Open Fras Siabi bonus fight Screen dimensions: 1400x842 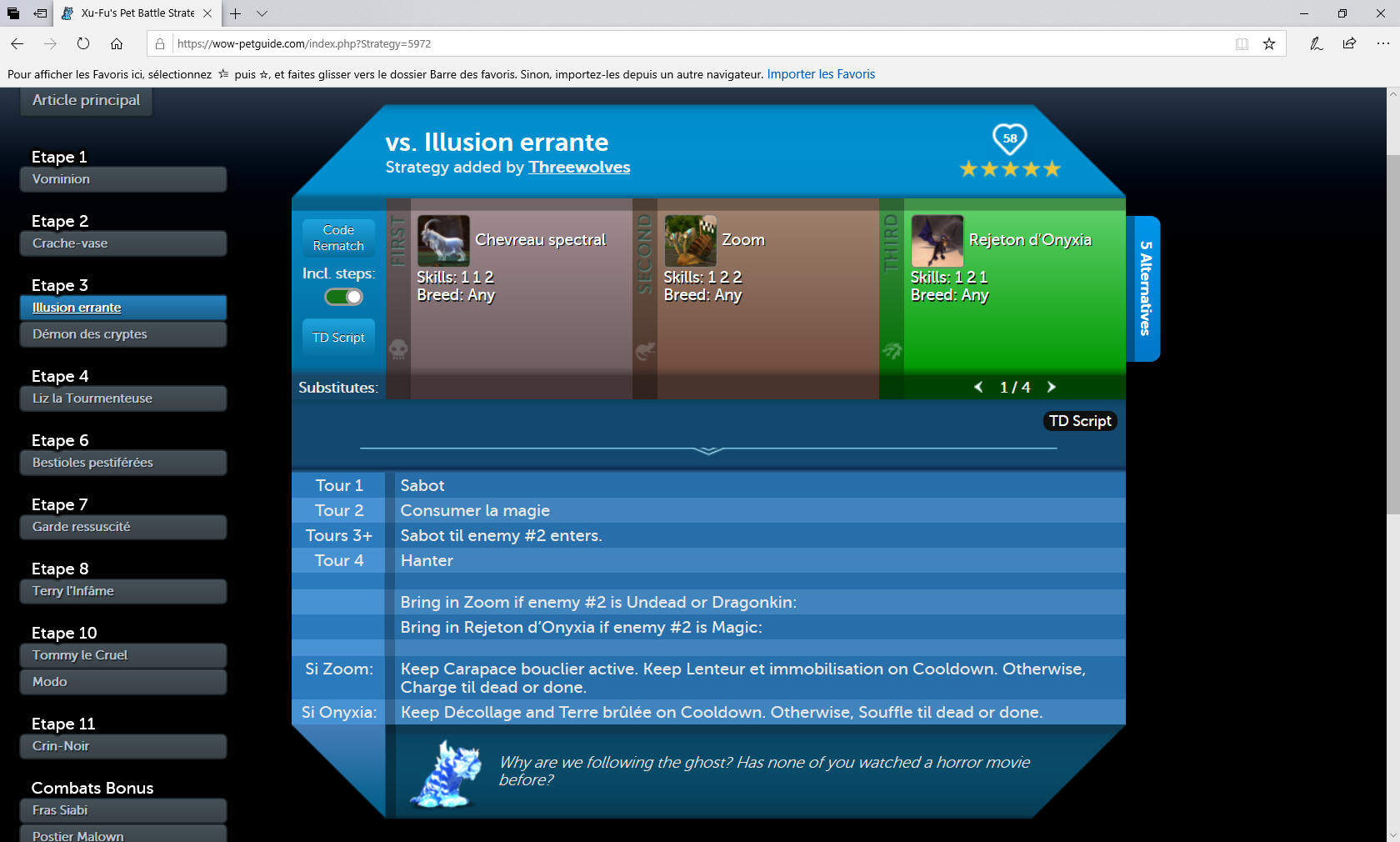(x=123, y=810)
